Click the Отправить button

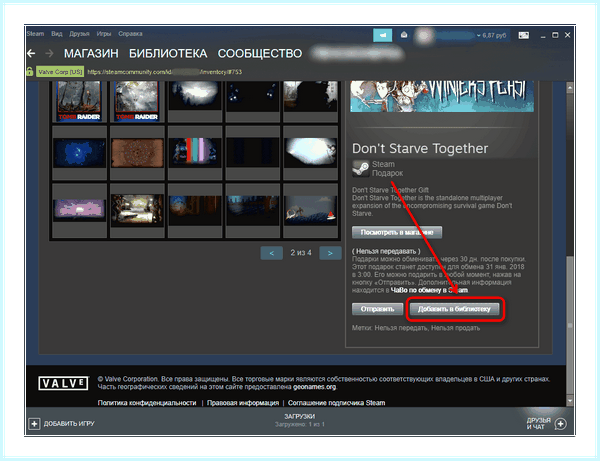[x=377, y=309]
